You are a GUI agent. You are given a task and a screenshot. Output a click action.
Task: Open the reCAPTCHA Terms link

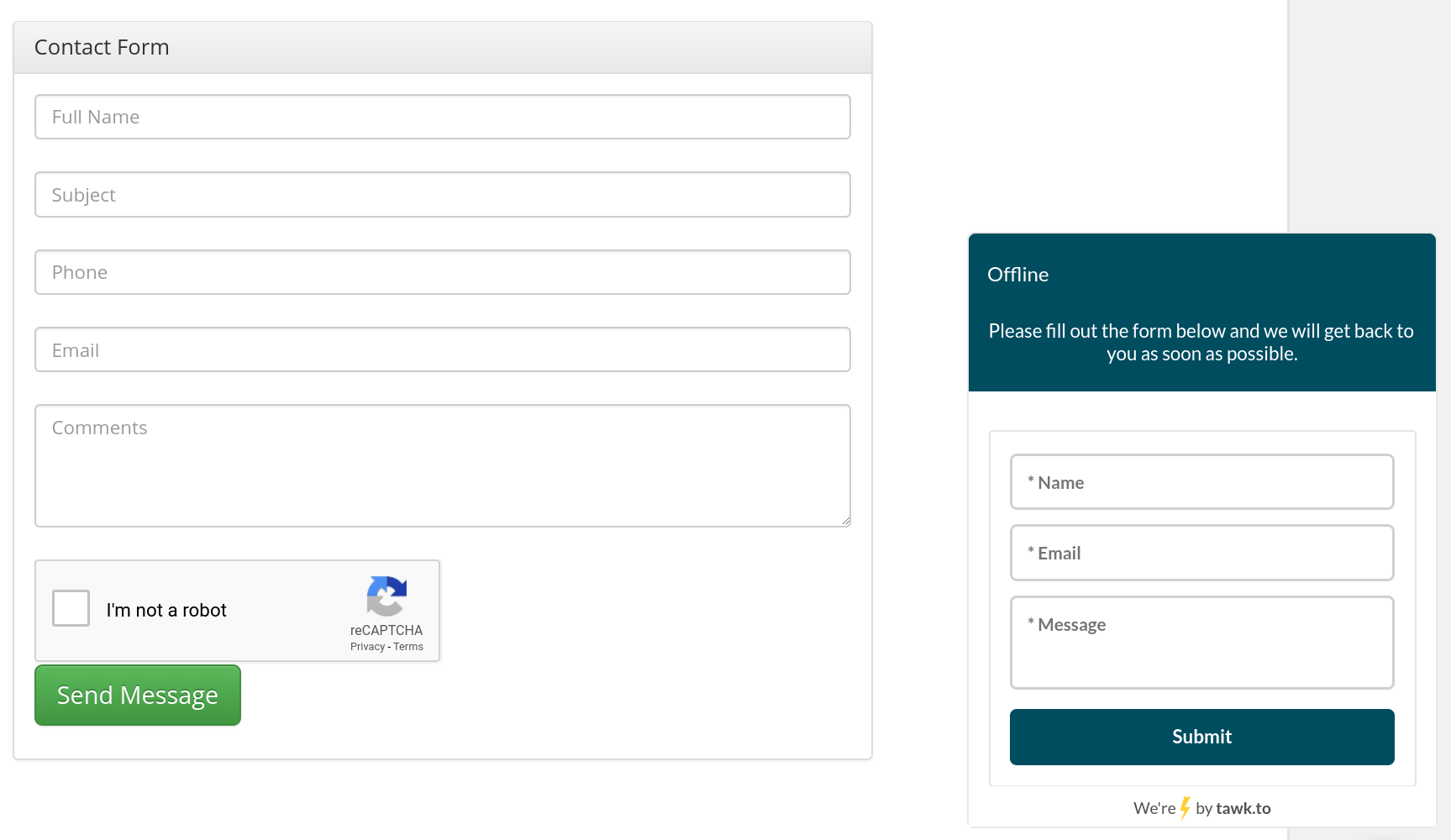pyautogui.click(x=408, y=647)
